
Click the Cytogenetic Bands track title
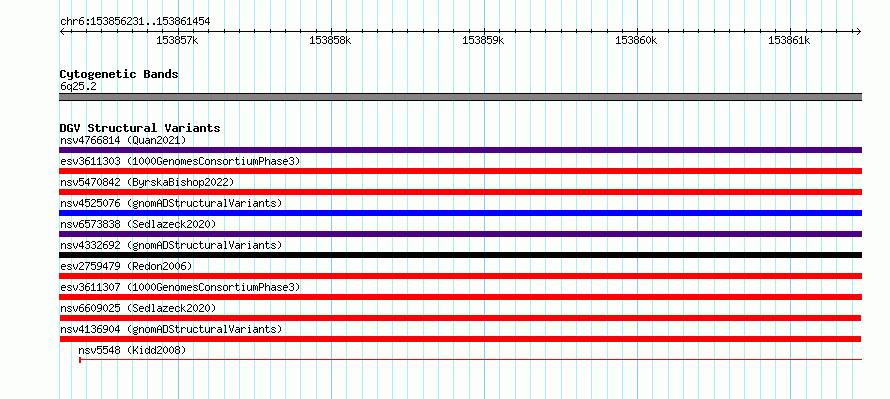[119, 74]
